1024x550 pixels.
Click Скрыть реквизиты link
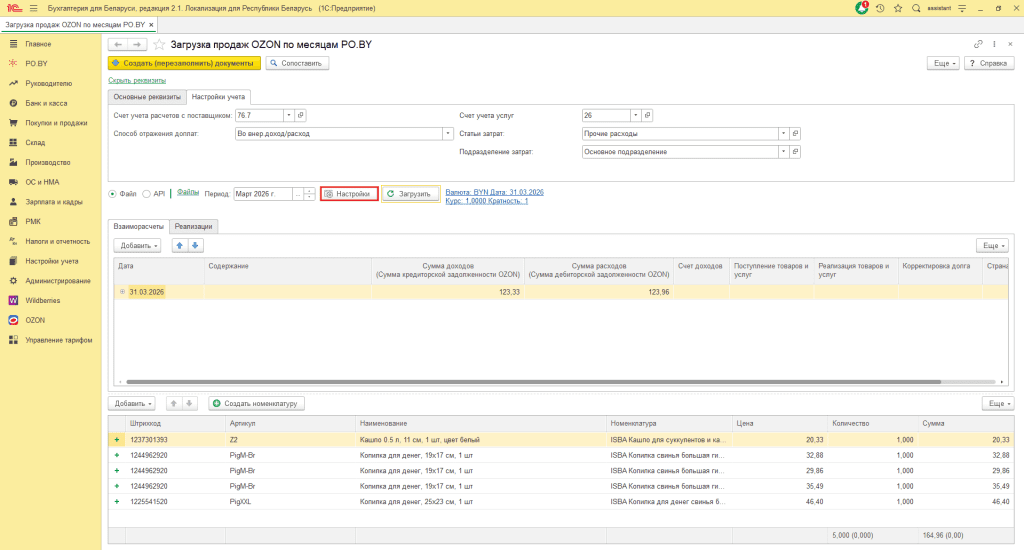click(x=137, y=80)
